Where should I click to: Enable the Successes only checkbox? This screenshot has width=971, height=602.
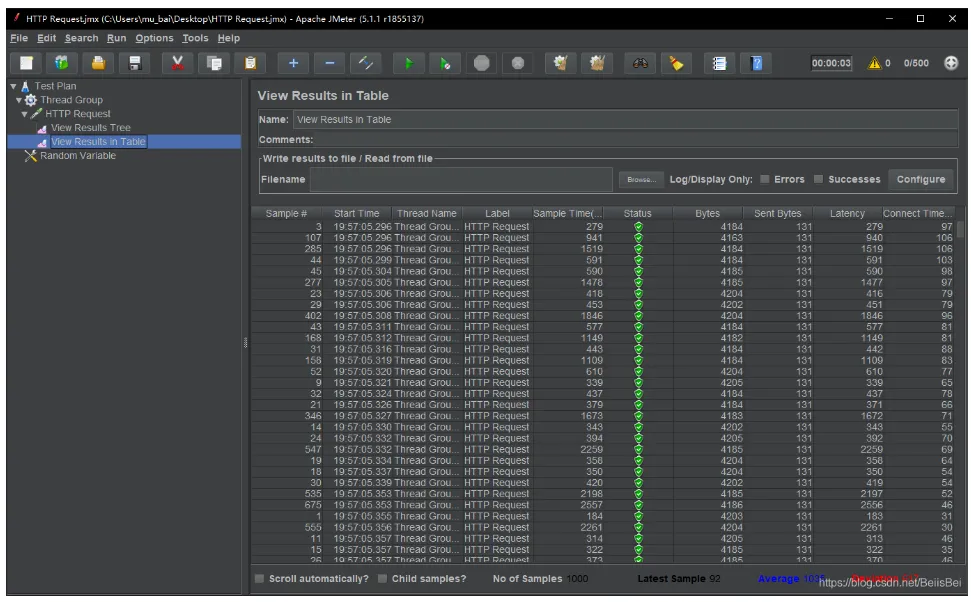coord(818,180)
